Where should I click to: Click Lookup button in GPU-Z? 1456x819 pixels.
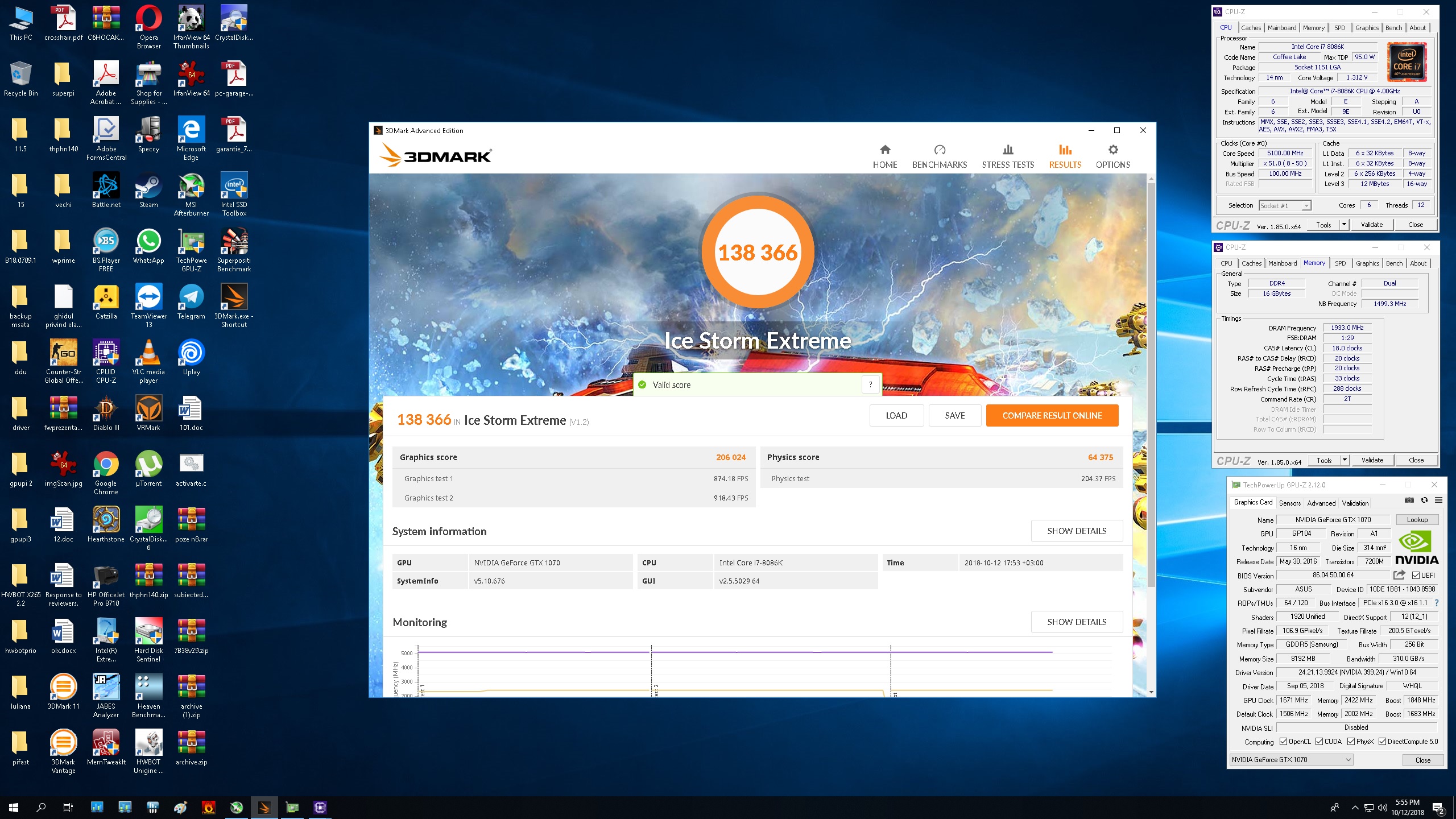click(x=1417, y=519)
